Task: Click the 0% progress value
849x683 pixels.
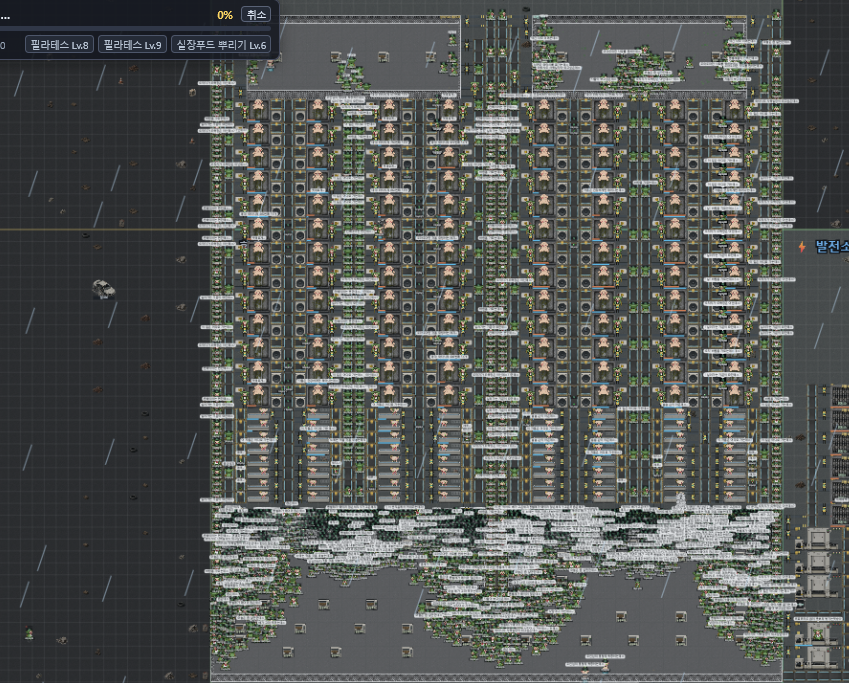Action: pyautogui.click(x=225, y=15)
